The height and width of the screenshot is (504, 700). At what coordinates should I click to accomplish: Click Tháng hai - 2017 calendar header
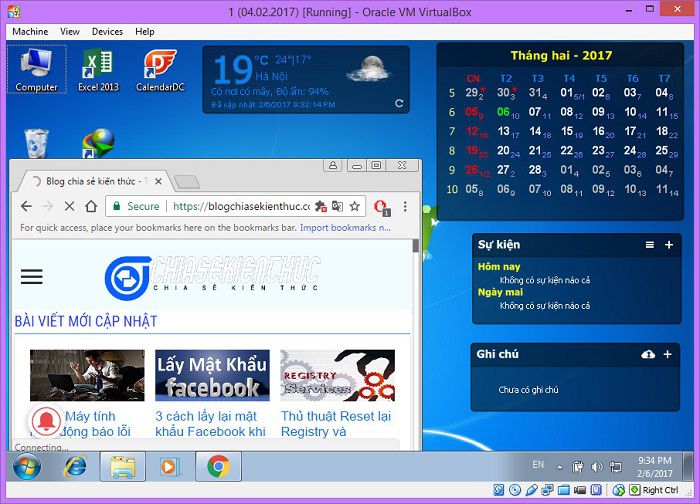click(x=561, y=55)
